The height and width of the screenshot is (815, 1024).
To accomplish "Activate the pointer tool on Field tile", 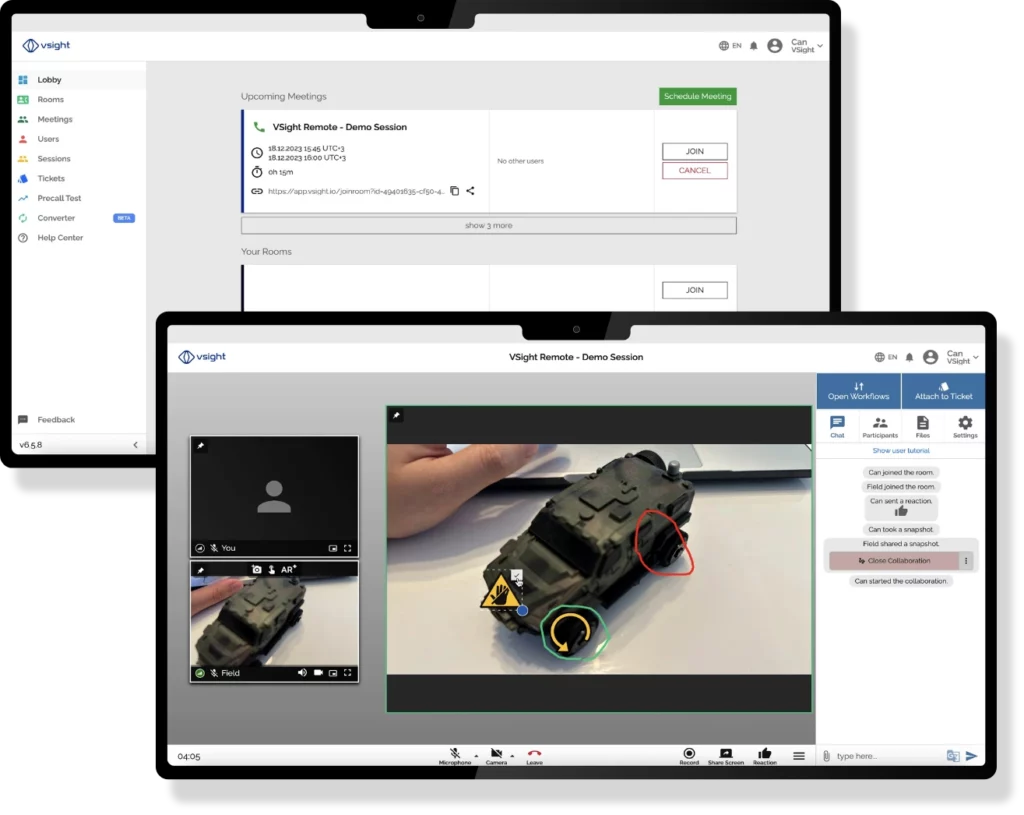I will coord(272,569).
